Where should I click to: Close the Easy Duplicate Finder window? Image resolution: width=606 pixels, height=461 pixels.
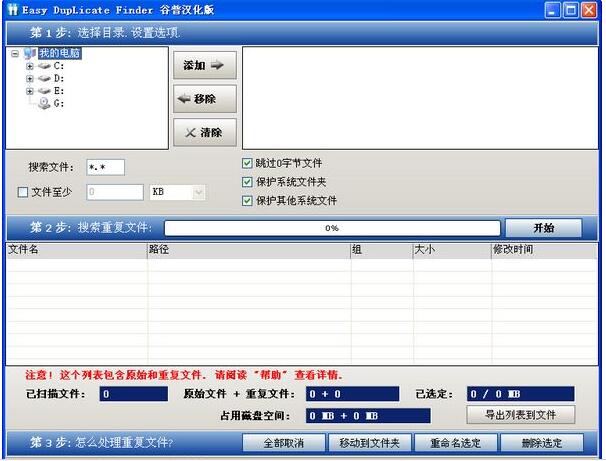[x=589, y=10]
